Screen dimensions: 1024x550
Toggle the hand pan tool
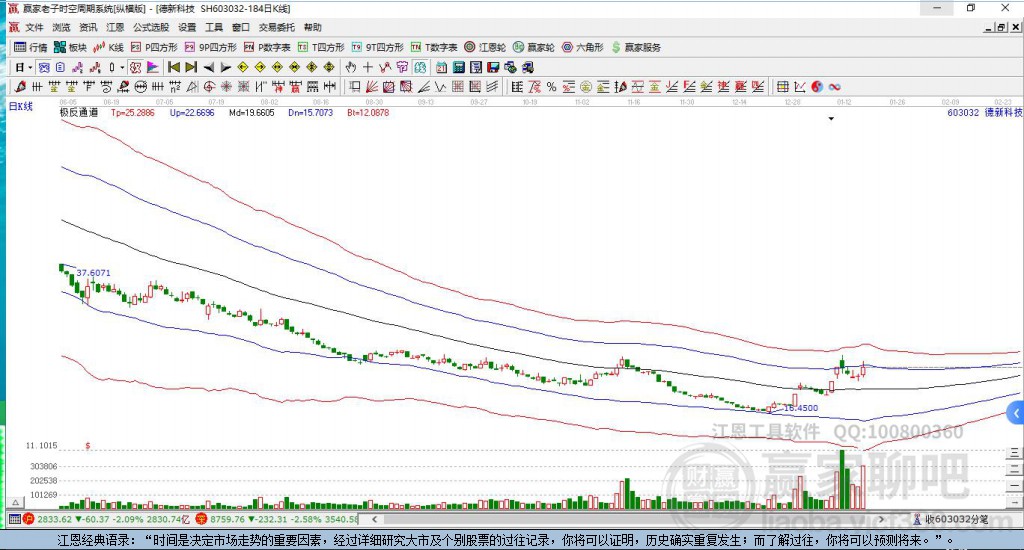tap(350, 67)
